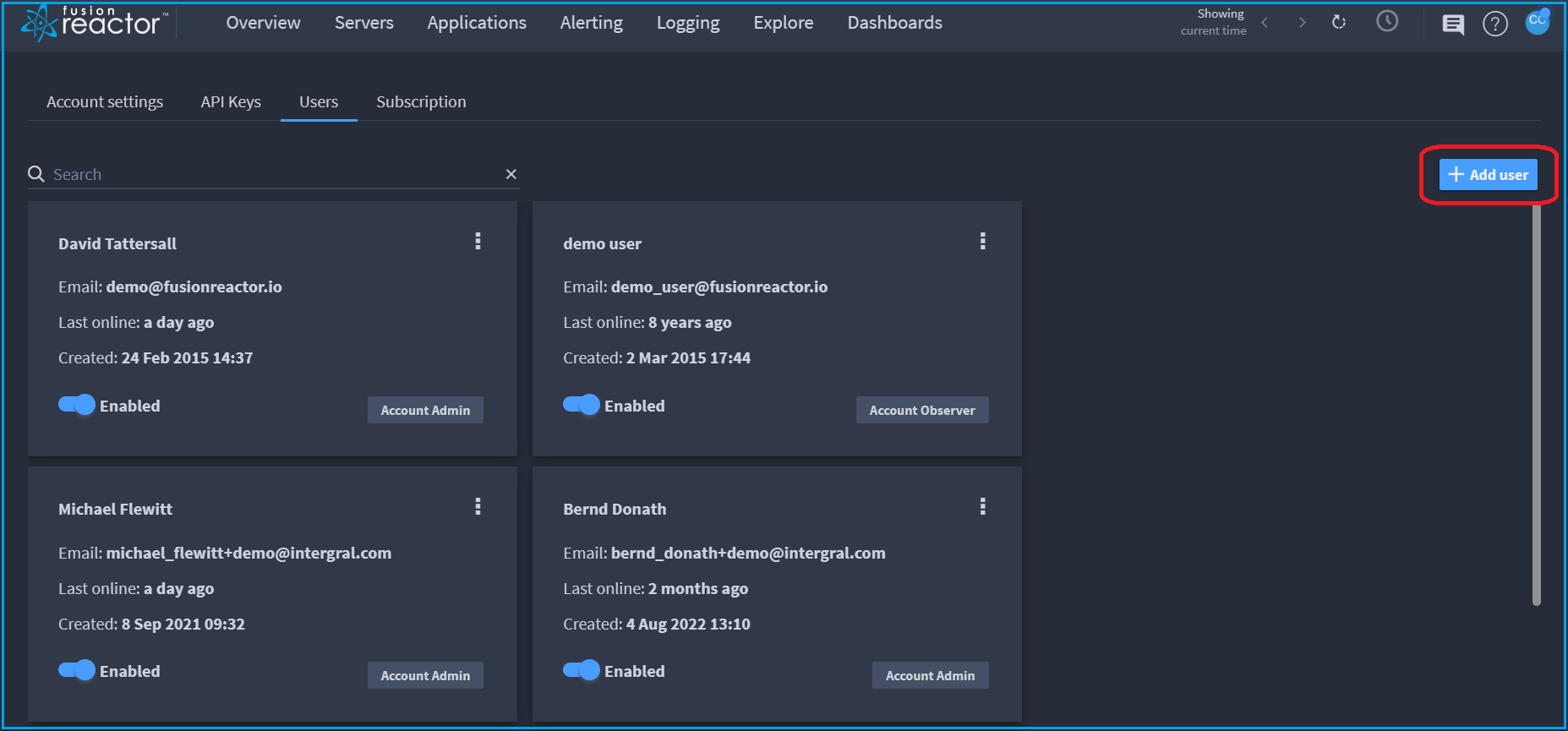Screen dimensions: 1568x731
Task: Open the help question mark icon
Action: [1495, 24]
